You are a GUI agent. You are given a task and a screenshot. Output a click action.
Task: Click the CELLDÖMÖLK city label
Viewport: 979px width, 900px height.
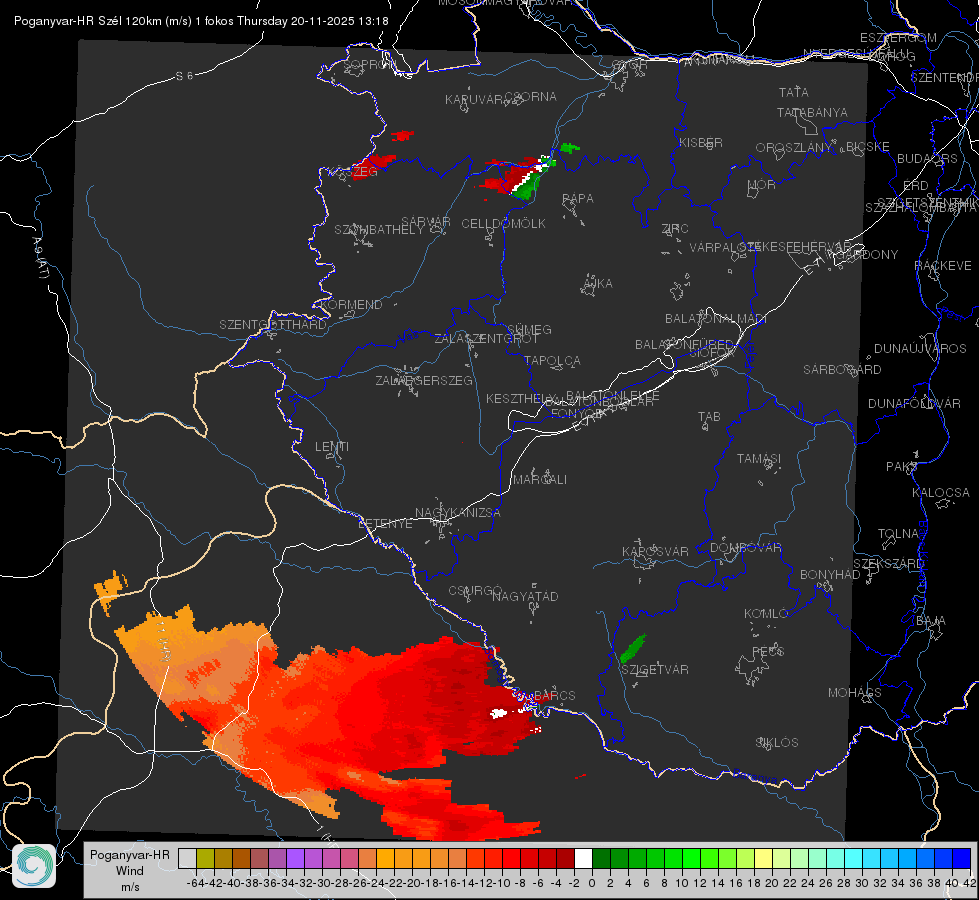(503, 223)
